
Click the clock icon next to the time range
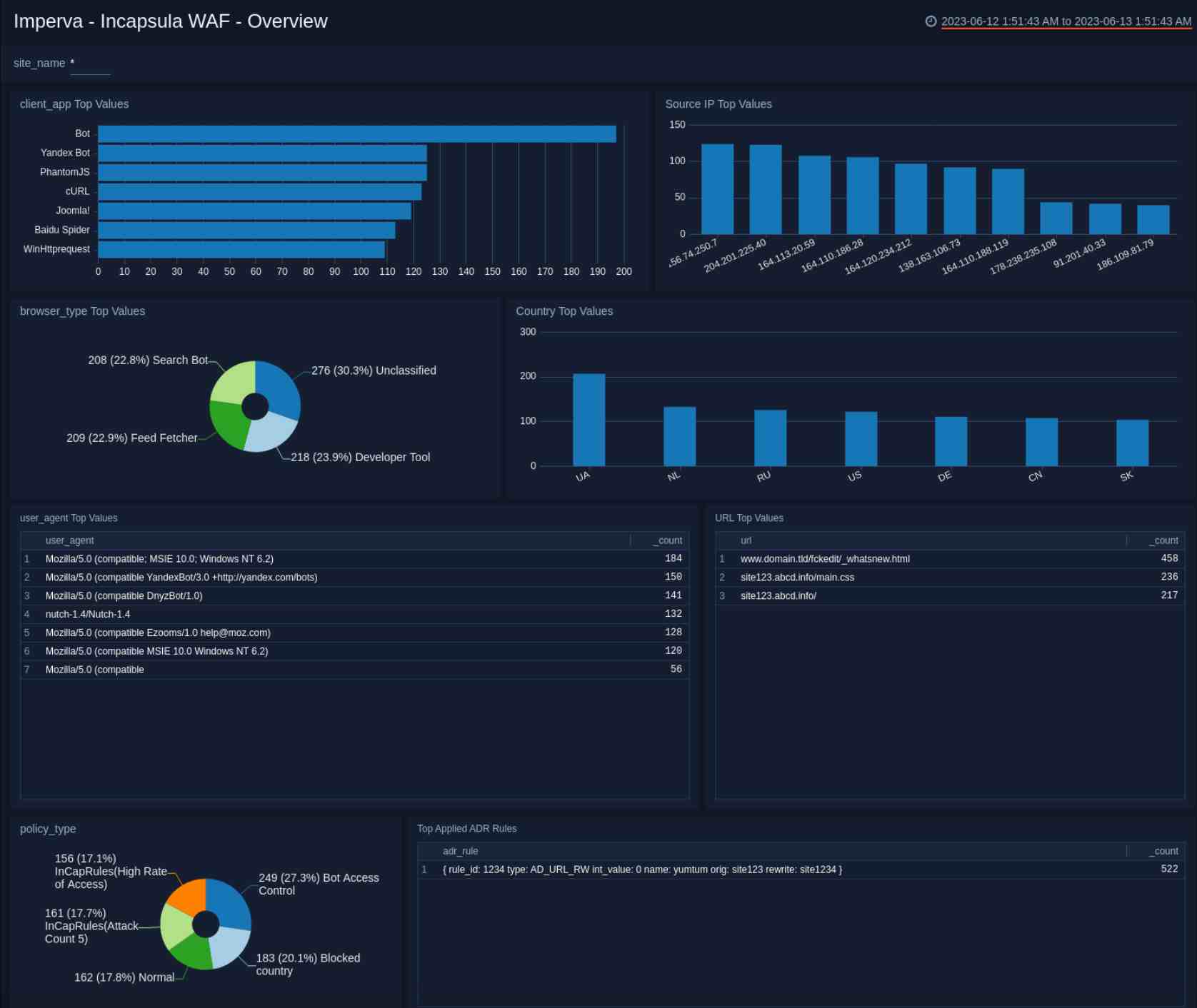point(929,21)
